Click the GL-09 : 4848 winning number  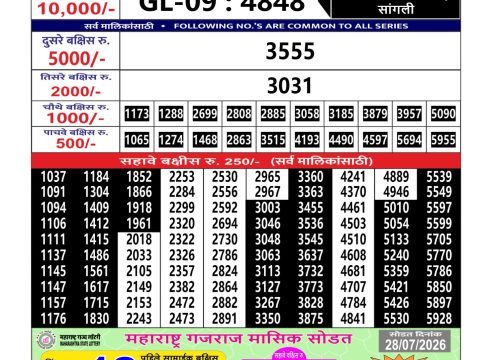pos(222,6)
